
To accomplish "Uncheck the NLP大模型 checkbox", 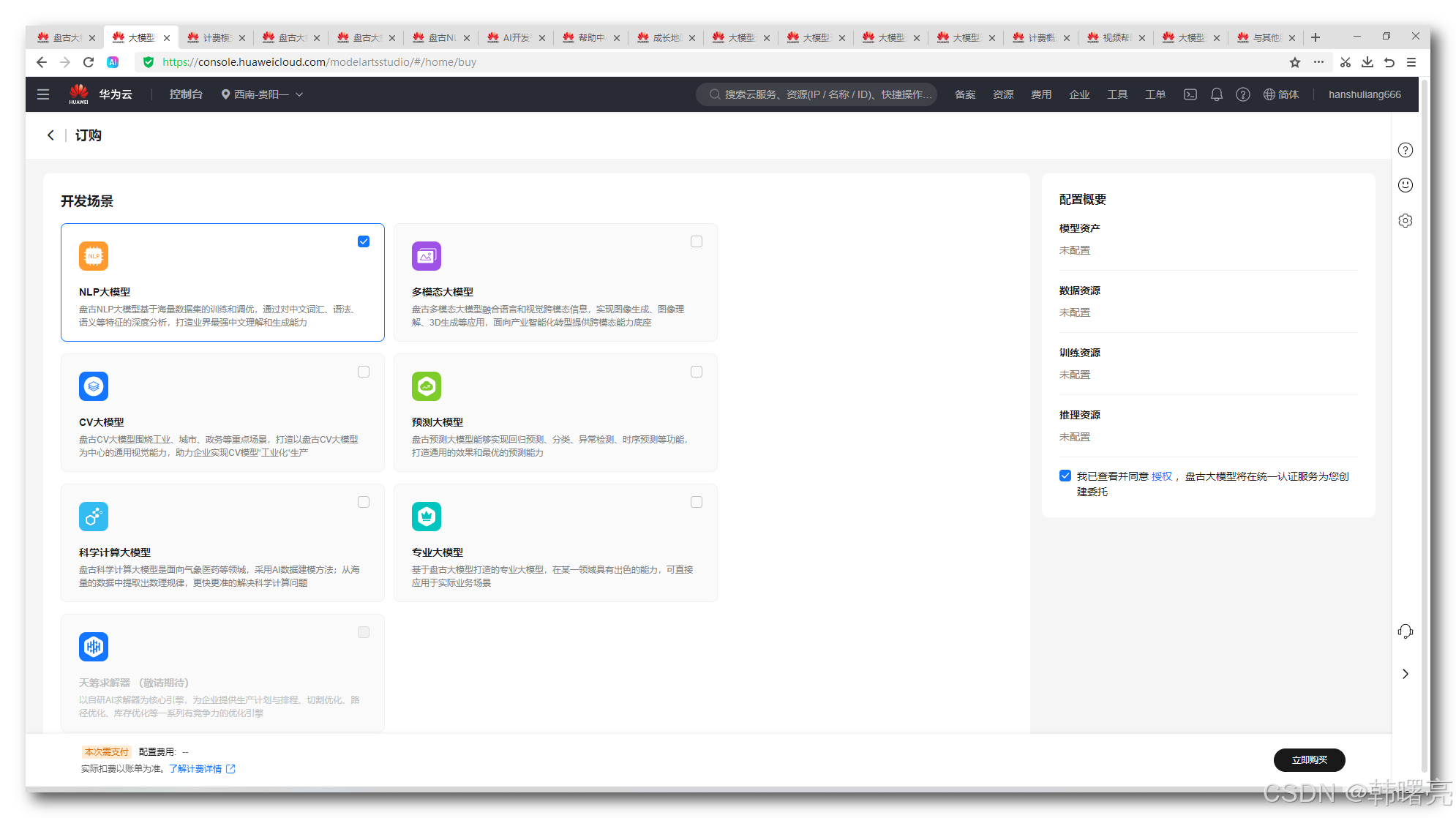I will tap(364, 241).
